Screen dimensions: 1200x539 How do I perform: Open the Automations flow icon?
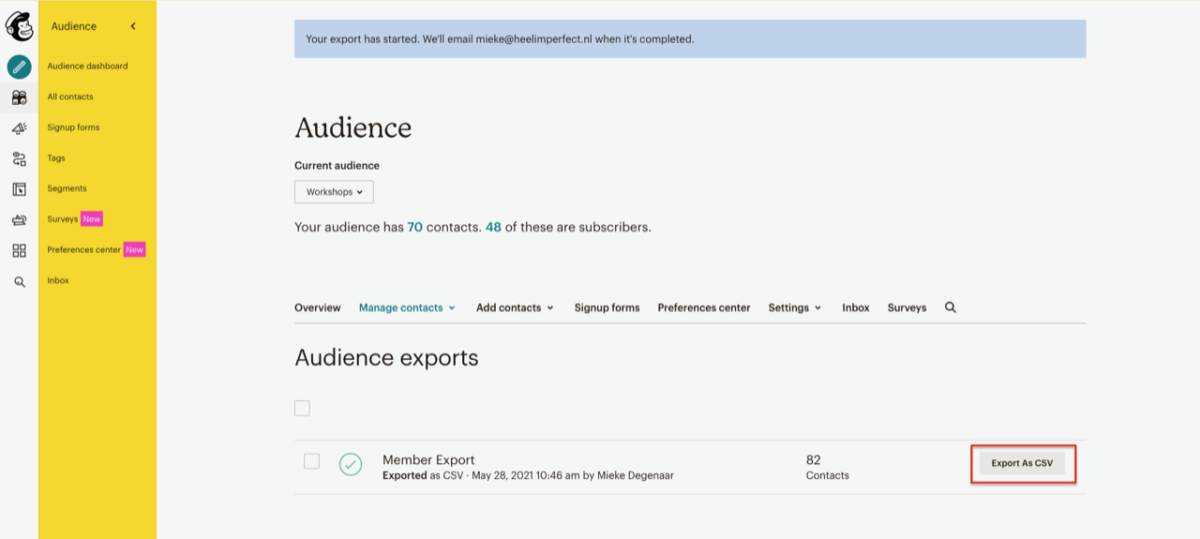pyautogui.click(x=19, y=158)
